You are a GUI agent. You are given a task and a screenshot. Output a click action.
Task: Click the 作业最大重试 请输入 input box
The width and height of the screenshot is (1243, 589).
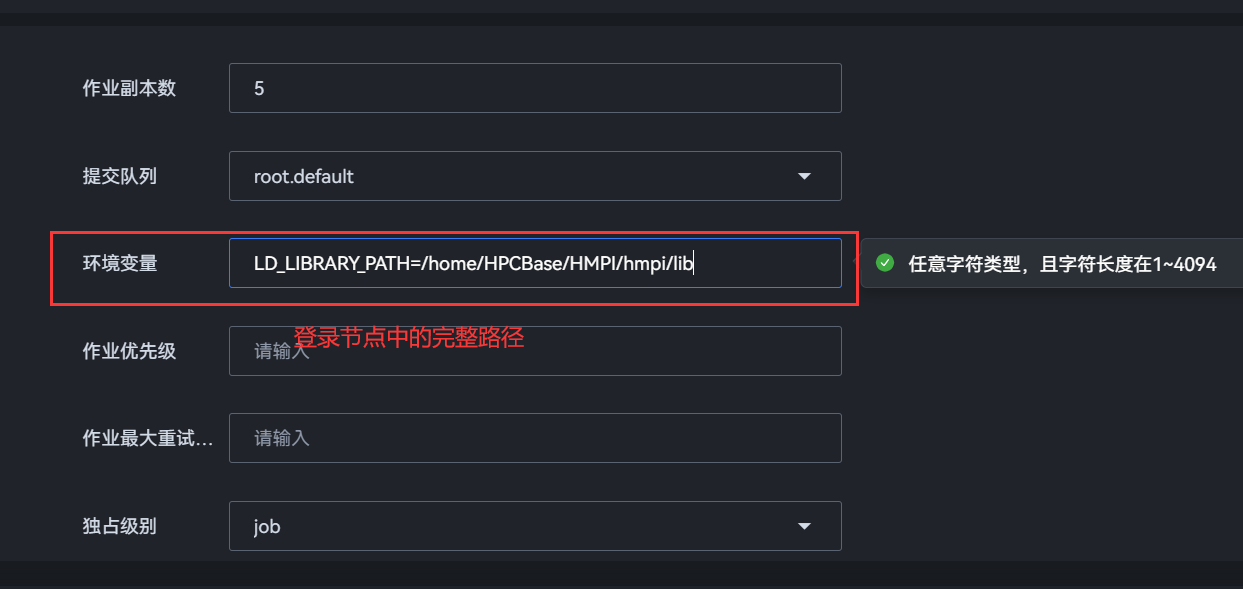(535, 438)
